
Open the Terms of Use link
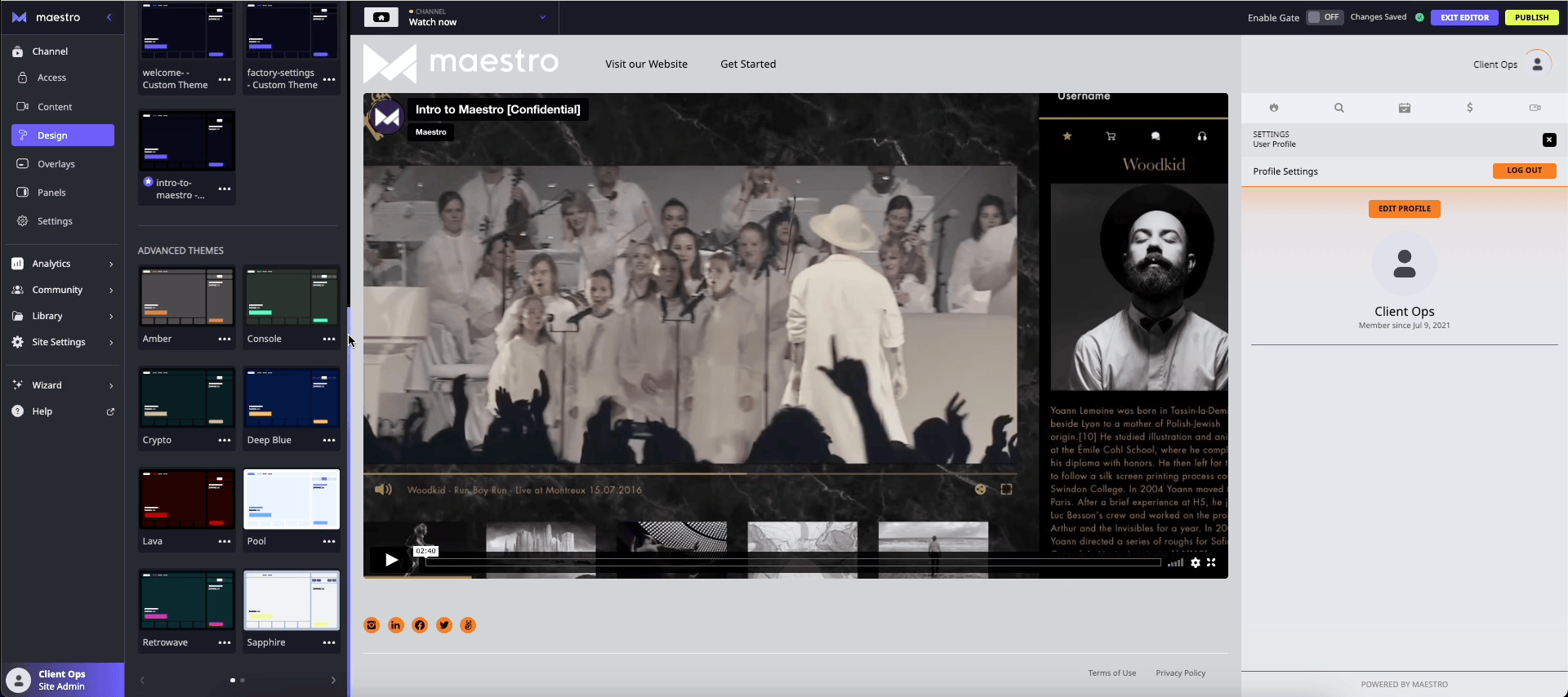[x=1111, y=673]
